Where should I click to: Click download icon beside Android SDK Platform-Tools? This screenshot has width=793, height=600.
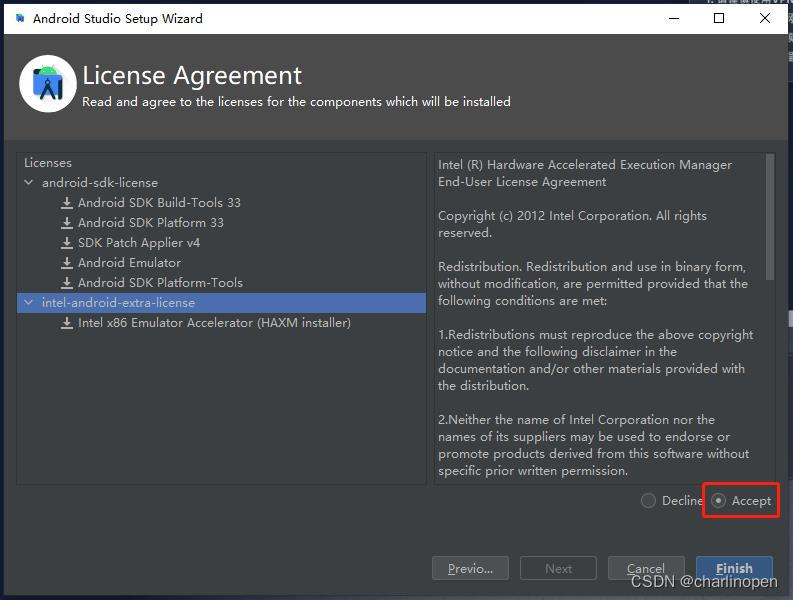pyautogui.click(x=67, y=283)
